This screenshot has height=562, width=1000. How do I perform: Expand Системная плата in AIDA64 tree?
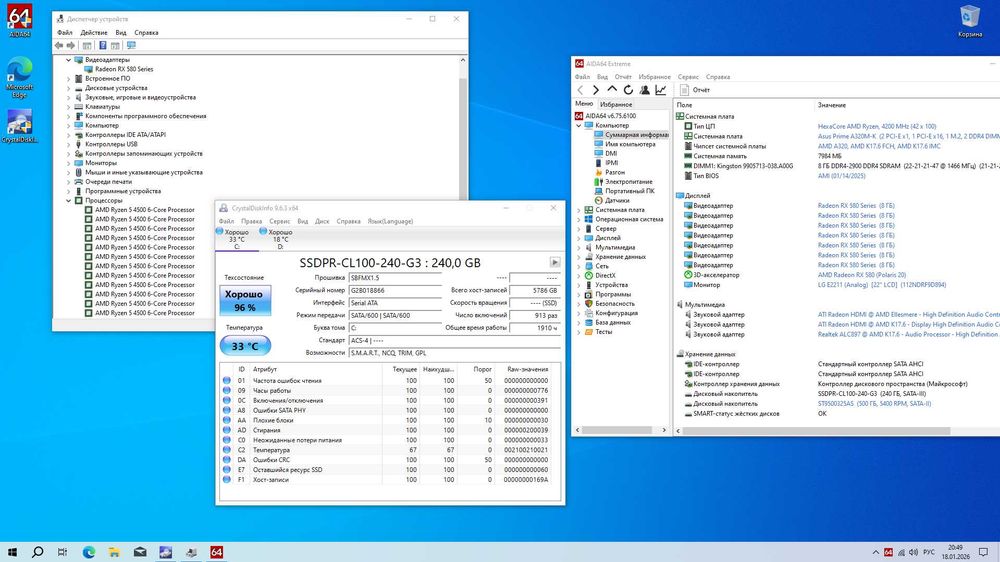click(x=579, y=210)
